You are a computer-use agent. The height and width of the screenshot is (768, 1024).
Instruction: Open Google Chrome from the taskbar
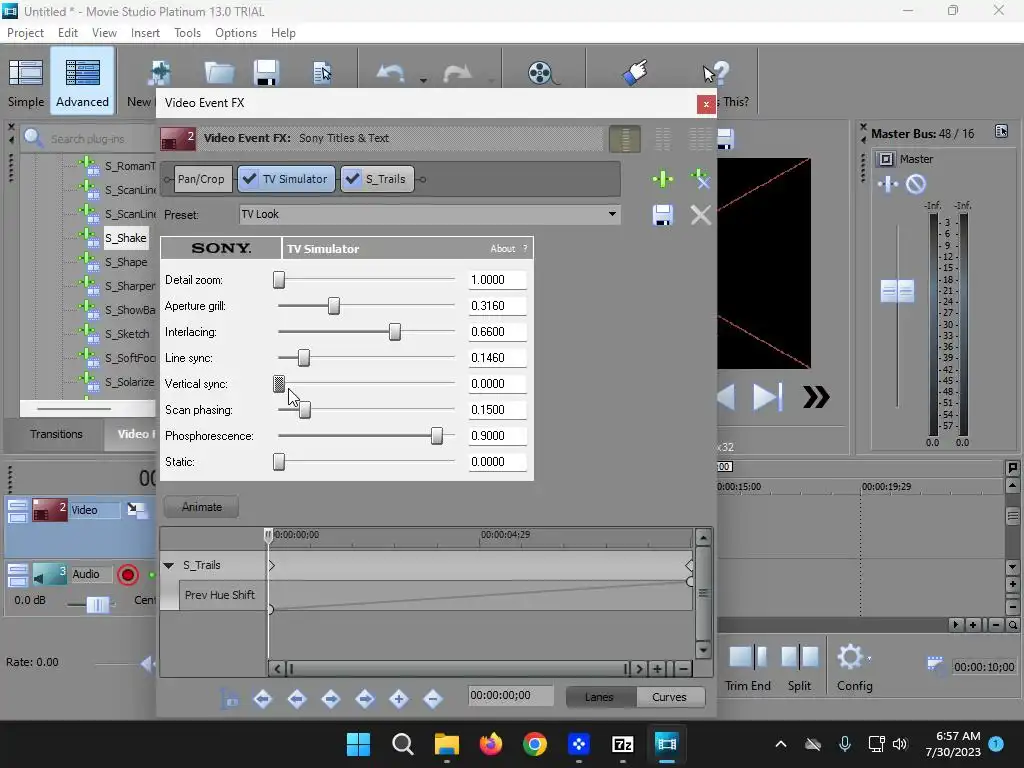coord(535,744)
